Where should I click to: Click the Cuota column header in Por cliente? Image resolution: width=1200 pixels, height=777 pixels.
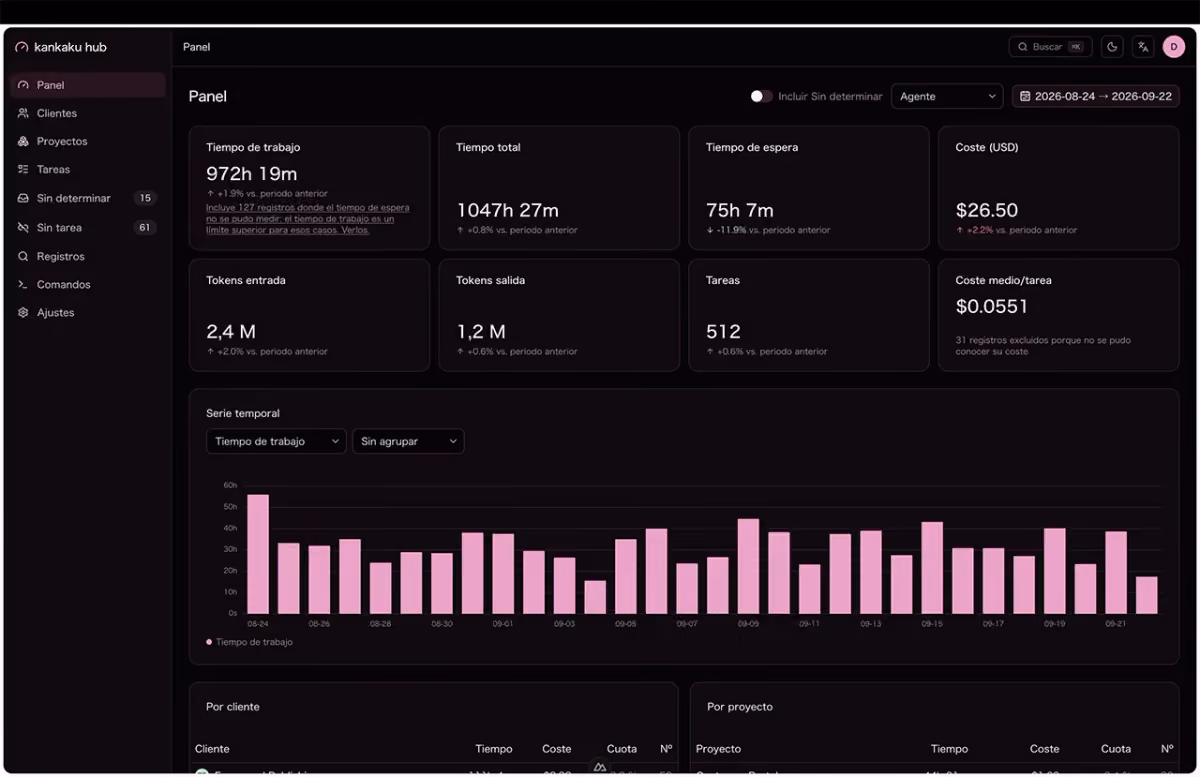622,749
